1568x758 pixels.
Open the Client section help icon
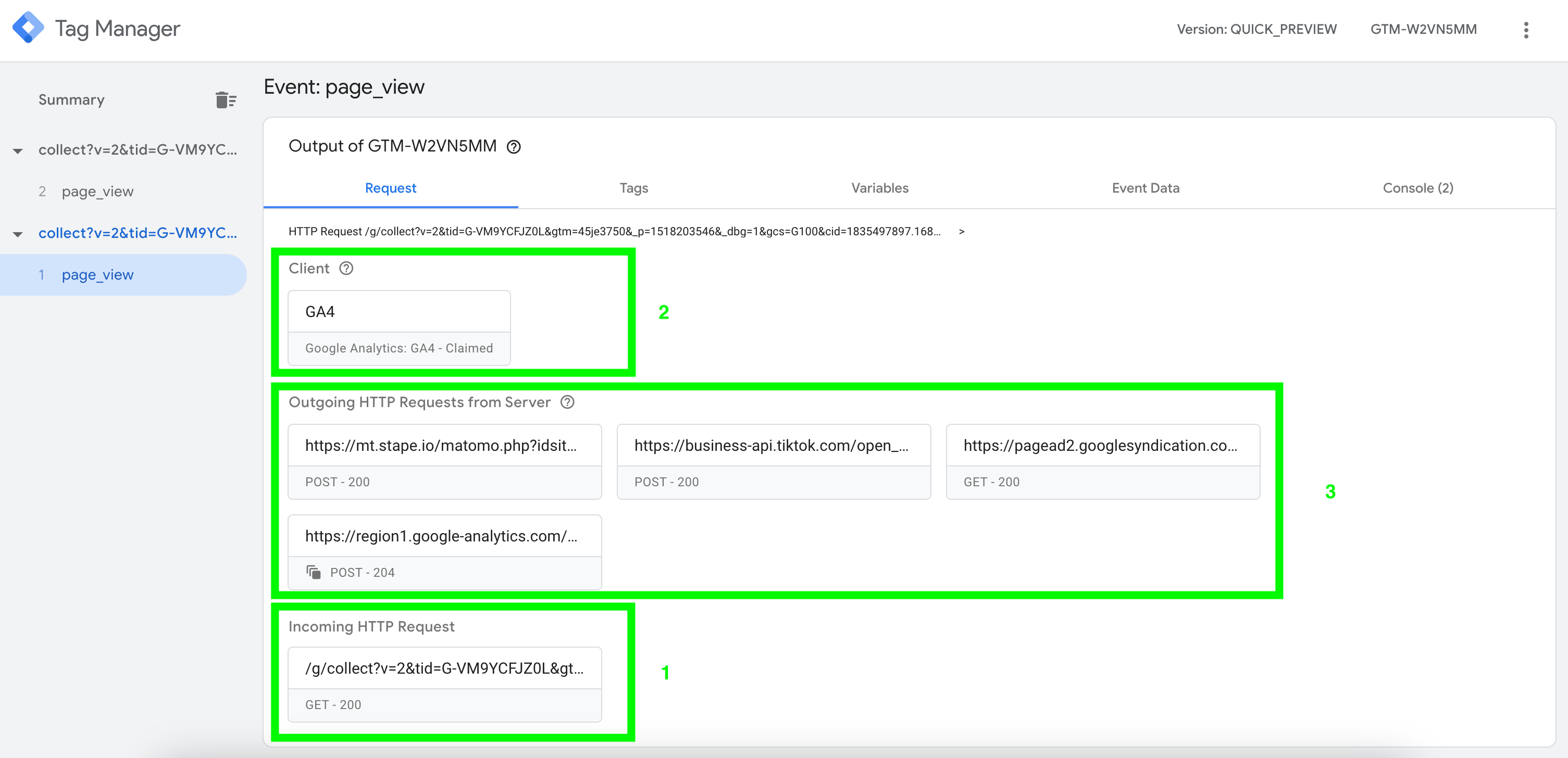[x=346, y=268]
